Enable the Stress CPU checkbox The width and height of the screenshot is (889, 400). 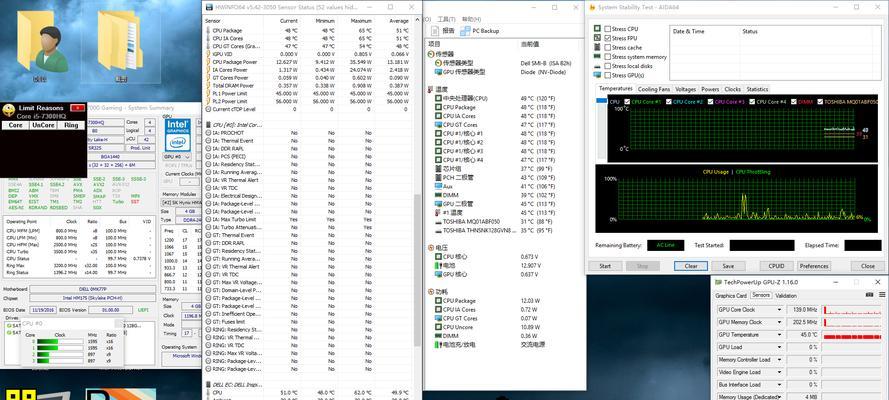(x=608, y=29)
